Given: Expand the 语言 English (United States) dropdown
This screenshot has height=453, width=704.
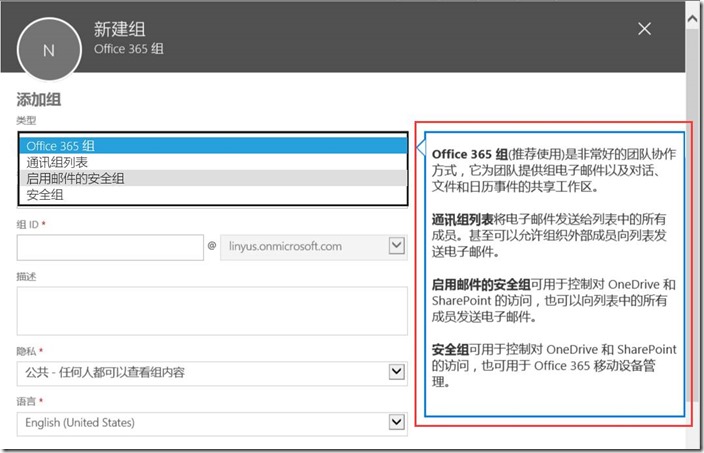Looking at the screenshot, I should click(x=212, y=423).
